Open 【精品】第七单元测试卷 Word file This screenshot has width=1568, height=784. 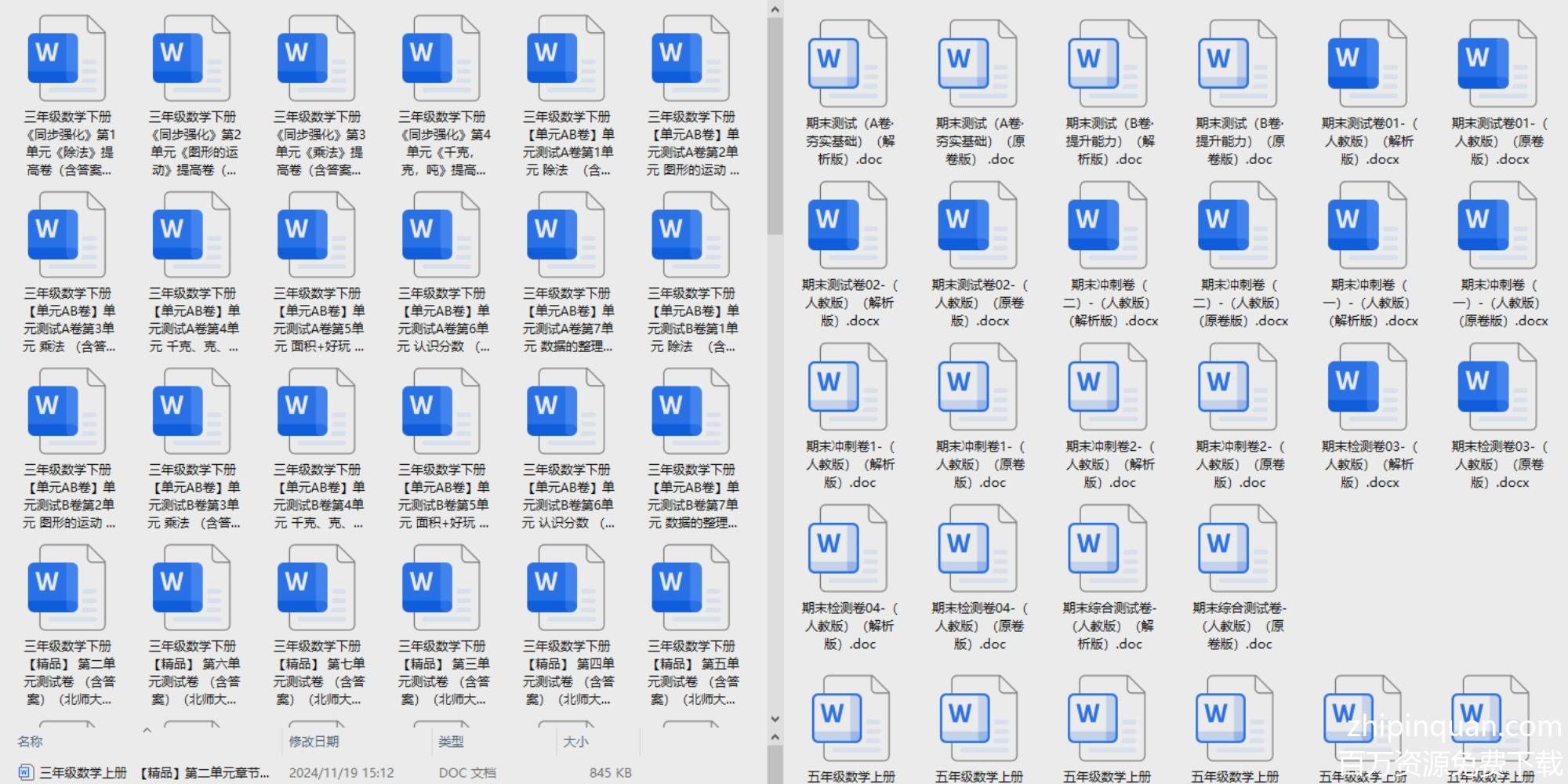point(318,588)
